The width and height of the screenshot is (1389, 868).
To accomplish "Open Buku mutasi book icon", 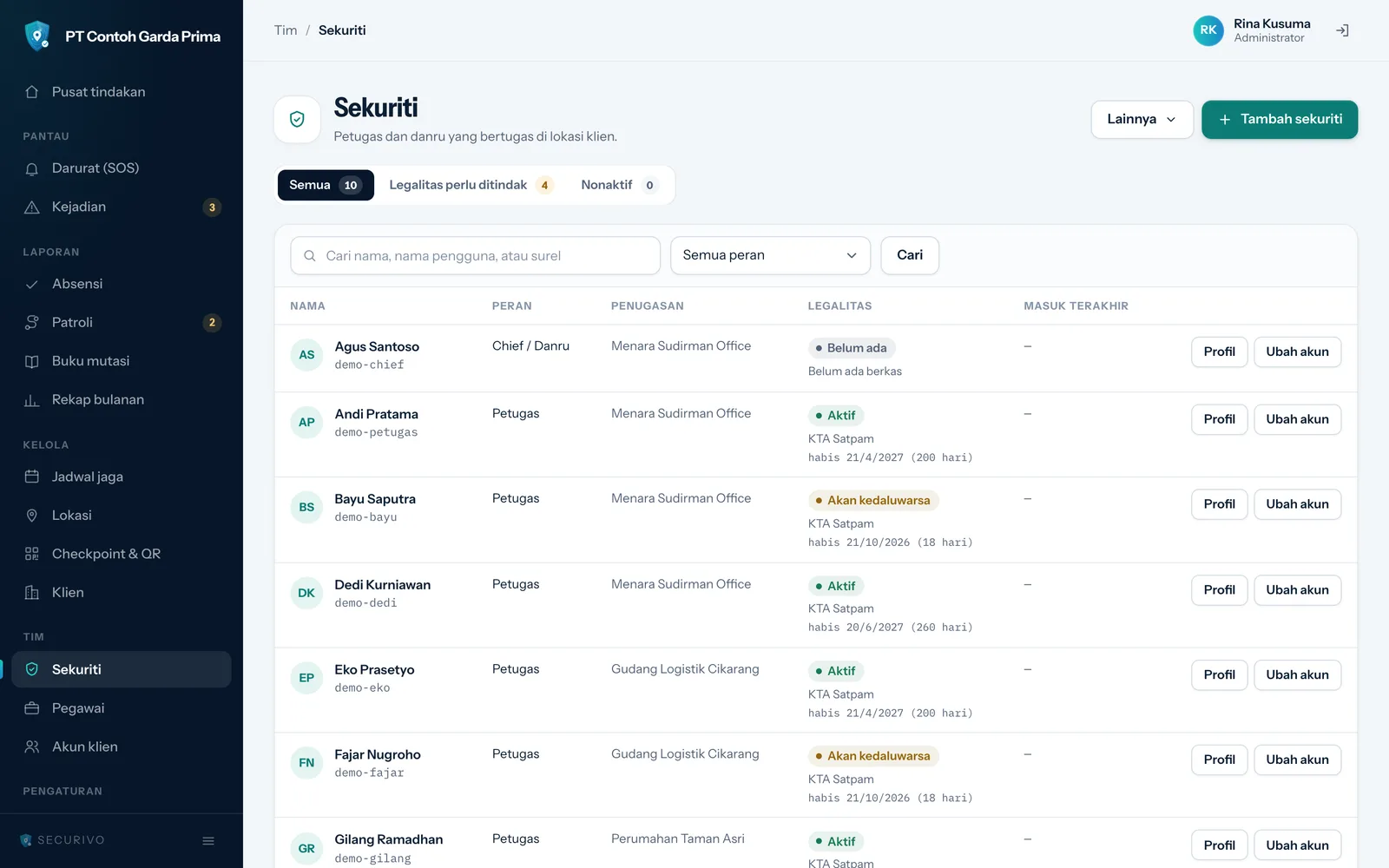I will coord(32,361).
